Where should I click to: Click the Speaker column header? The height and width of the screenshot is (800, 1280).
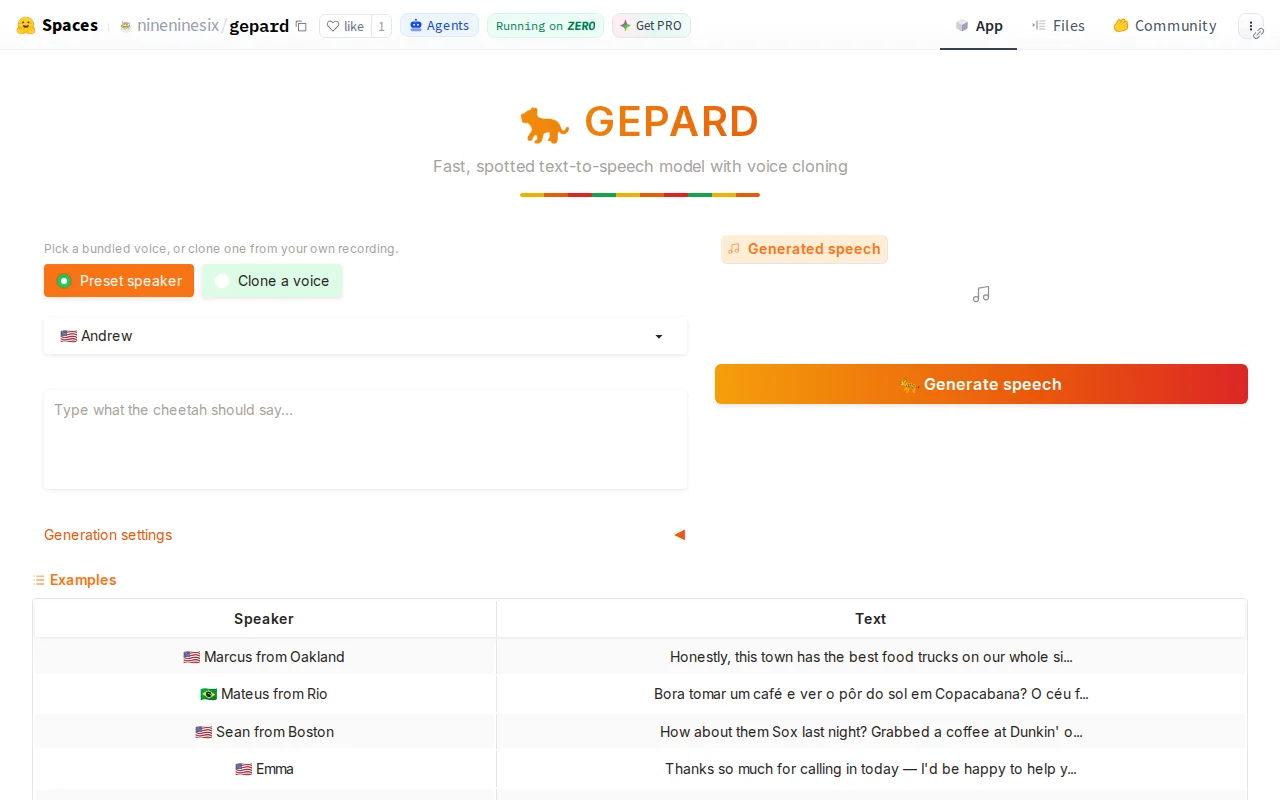264,619
